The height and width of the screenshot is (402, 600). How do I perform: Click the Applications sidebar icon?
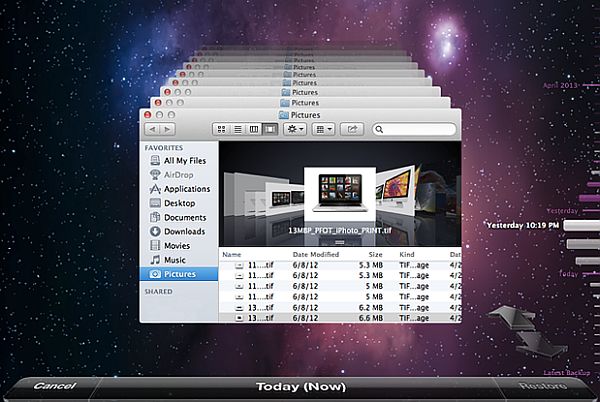pos(155,189)
